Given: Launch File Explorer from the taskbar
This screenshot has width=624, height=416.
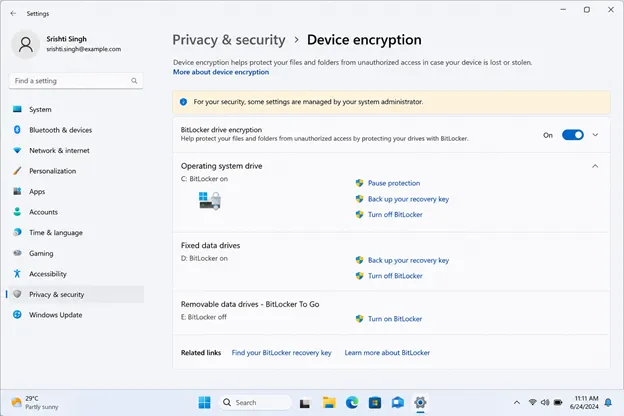Looking at the screenshot, I should 329,402.
